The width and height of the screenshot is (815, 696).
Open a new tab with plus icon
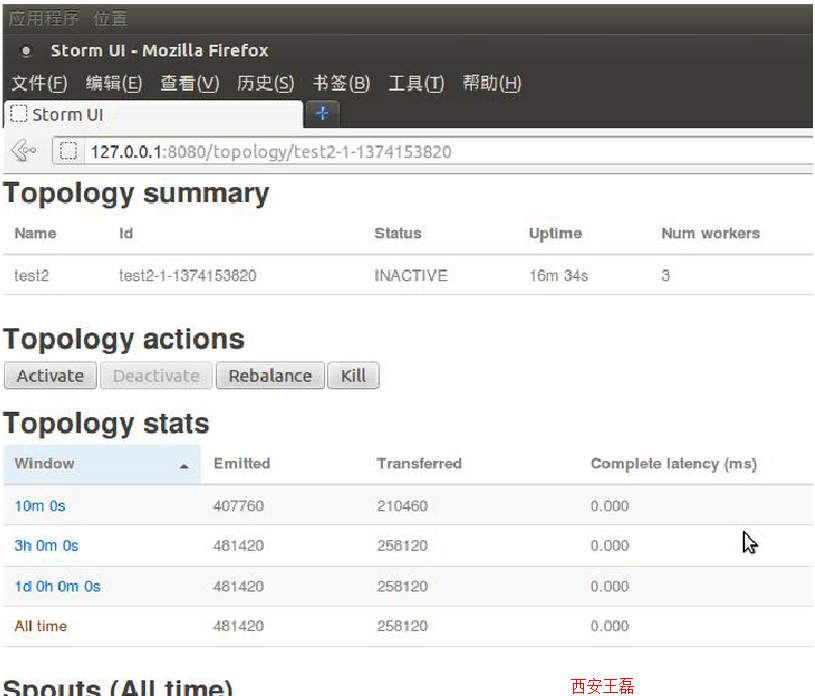[x=321, y=114]
